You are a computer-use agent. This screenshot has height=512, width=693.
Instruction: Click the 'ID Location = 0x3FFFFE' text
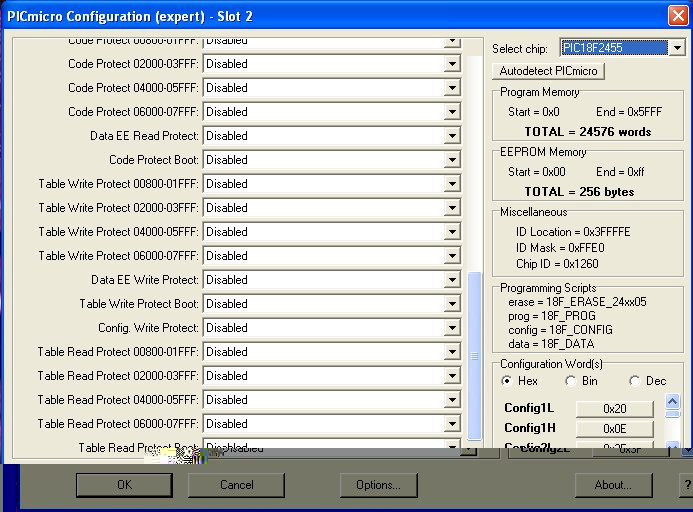coord(573,232)
